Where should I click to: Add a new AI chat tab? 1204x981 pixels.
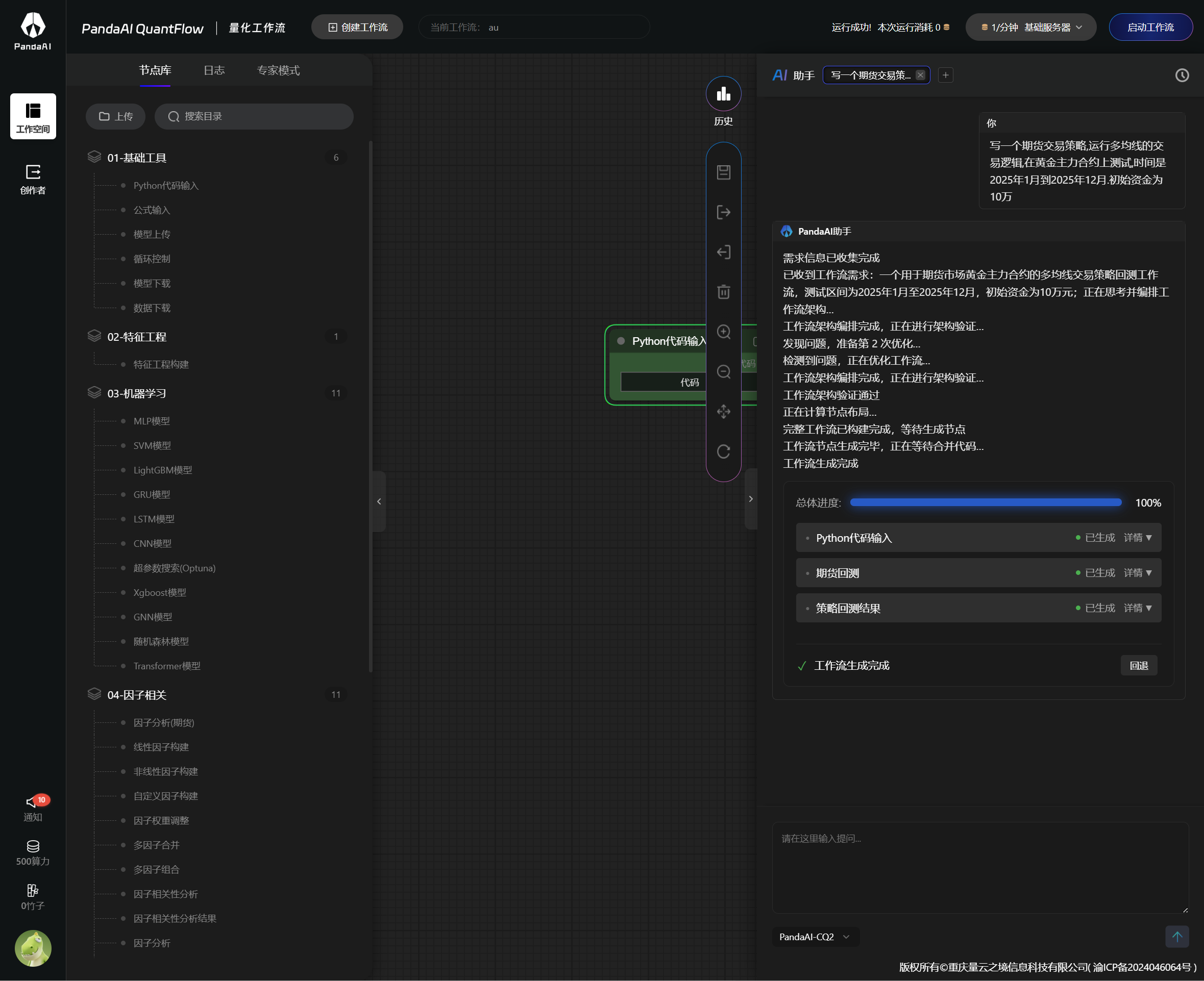(946, 75)
